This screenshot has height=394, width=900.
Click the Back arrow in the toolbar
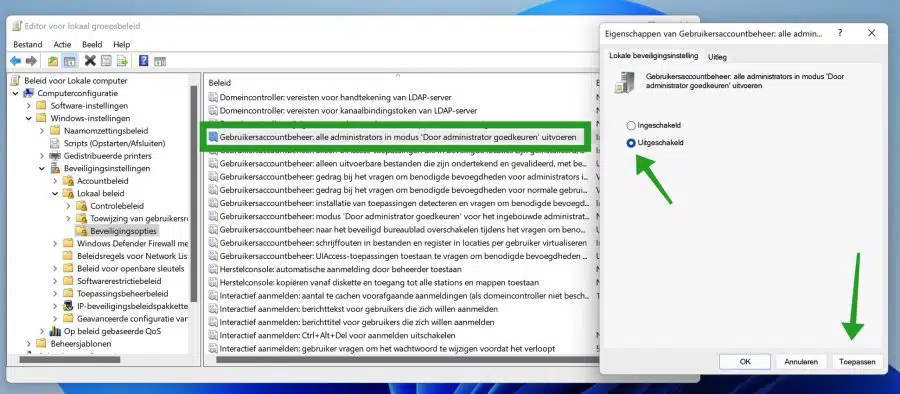15,61
